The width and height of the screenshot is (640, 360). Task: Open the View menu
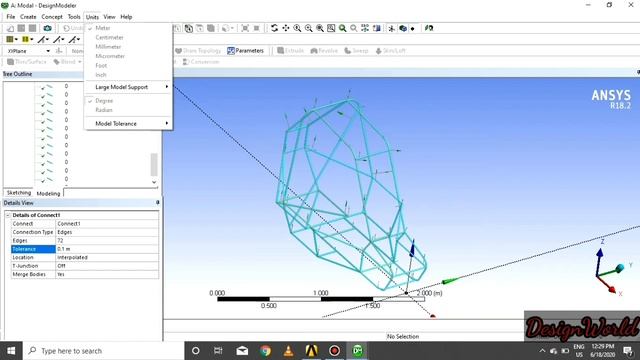[109, 17]
